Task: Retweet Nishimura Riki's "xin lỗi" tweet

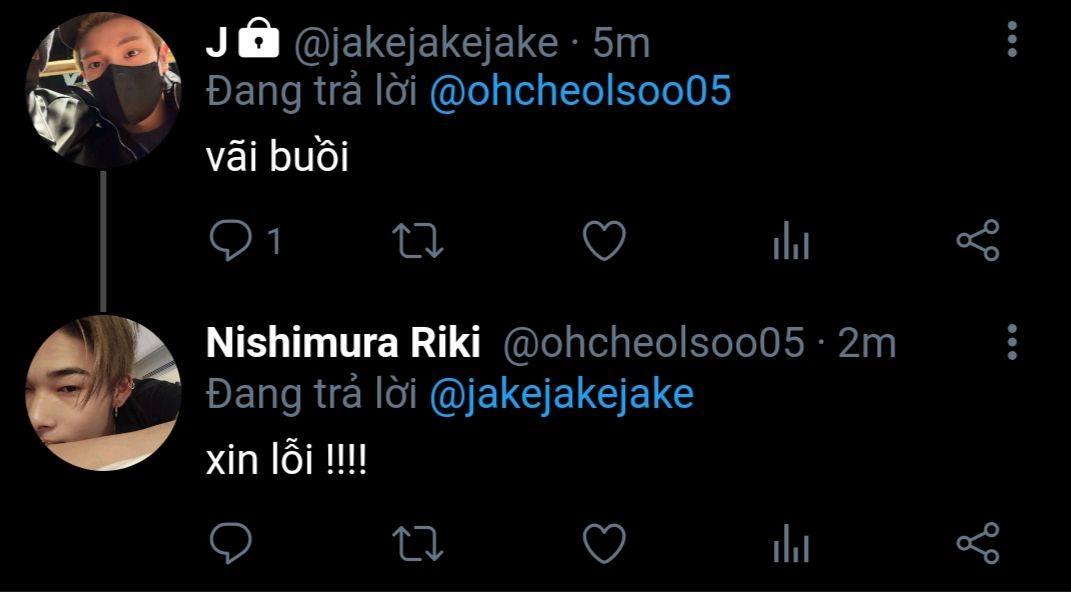Action: coord(418,544)
